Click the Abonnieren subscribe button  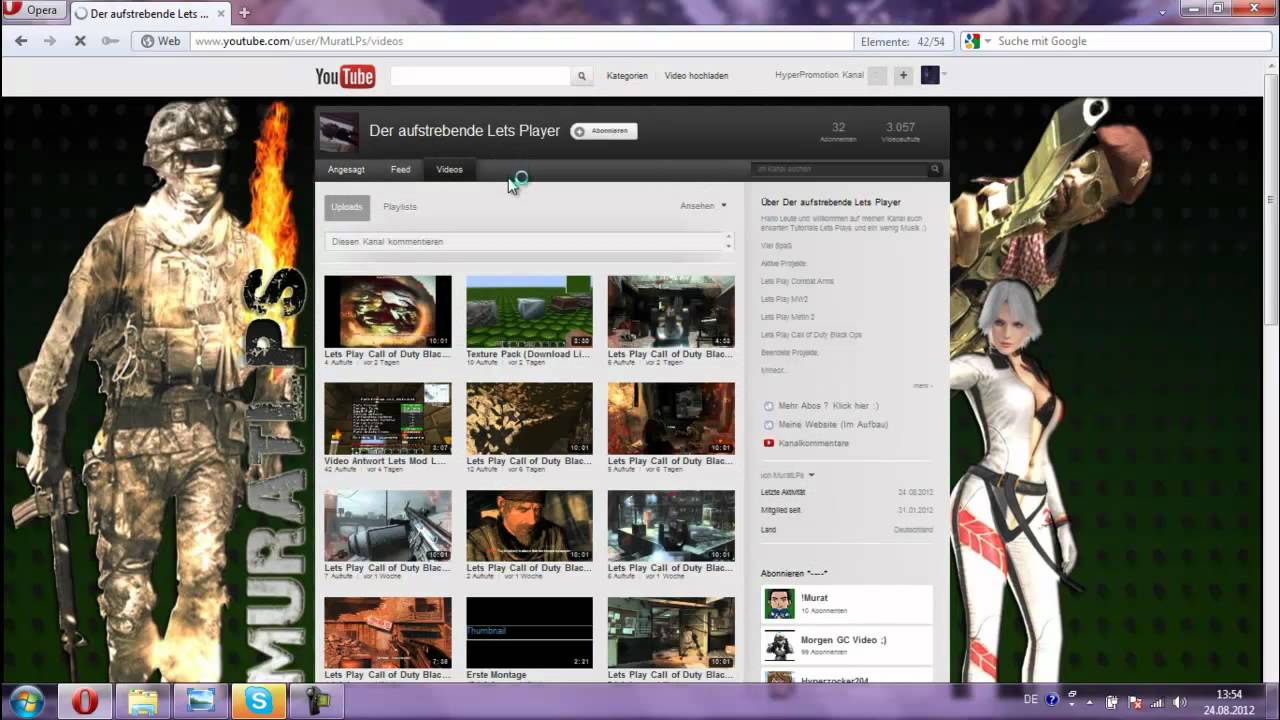click(603, 131)
